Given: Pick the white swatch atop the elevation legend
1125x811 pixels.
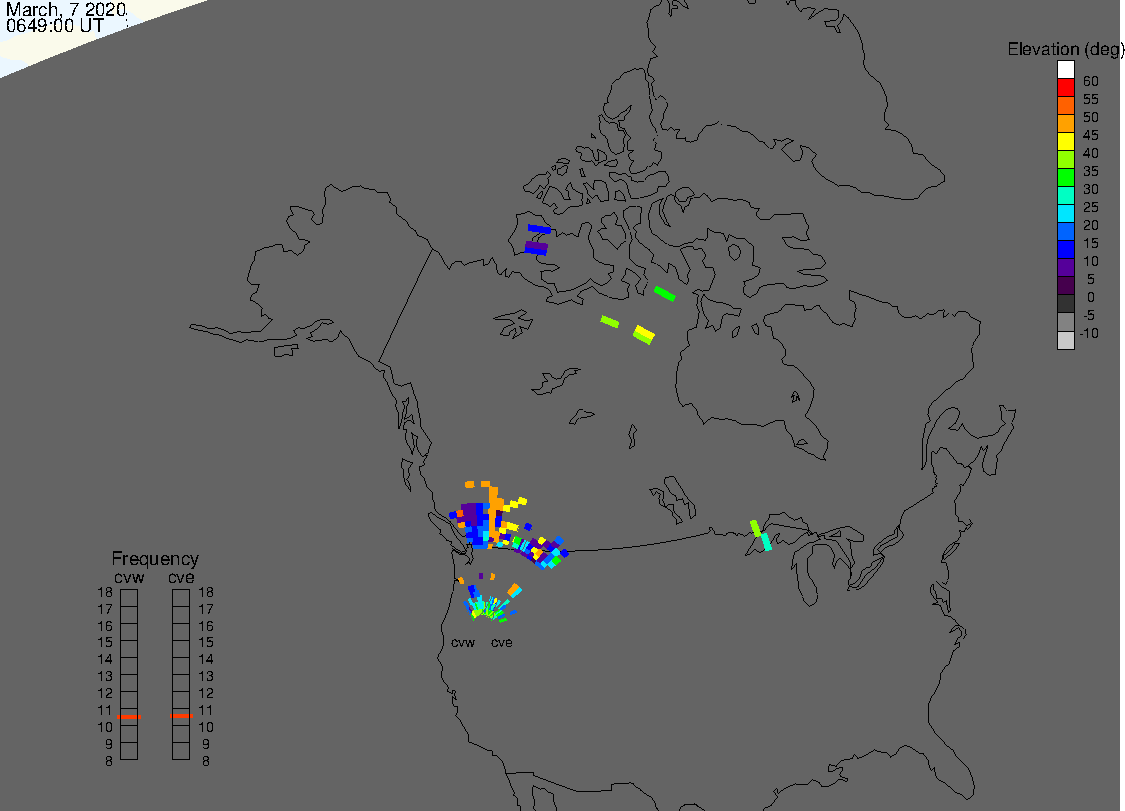Looking at the screenshot, I should (1065, 70).
